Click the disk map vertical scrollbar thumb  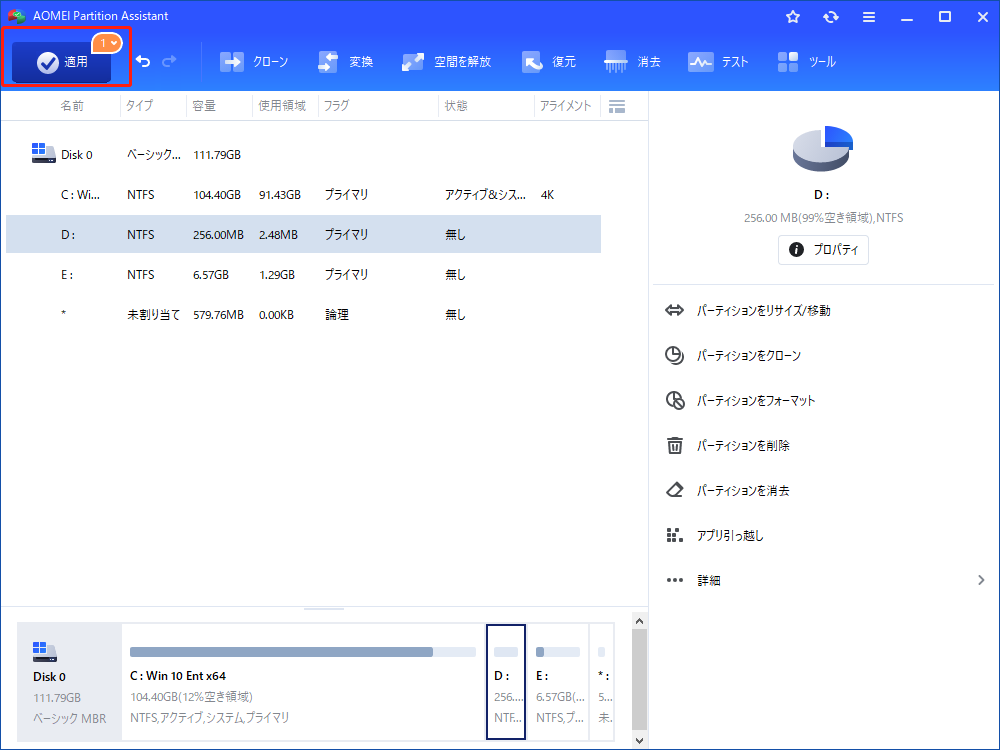[x=640, y=679]
